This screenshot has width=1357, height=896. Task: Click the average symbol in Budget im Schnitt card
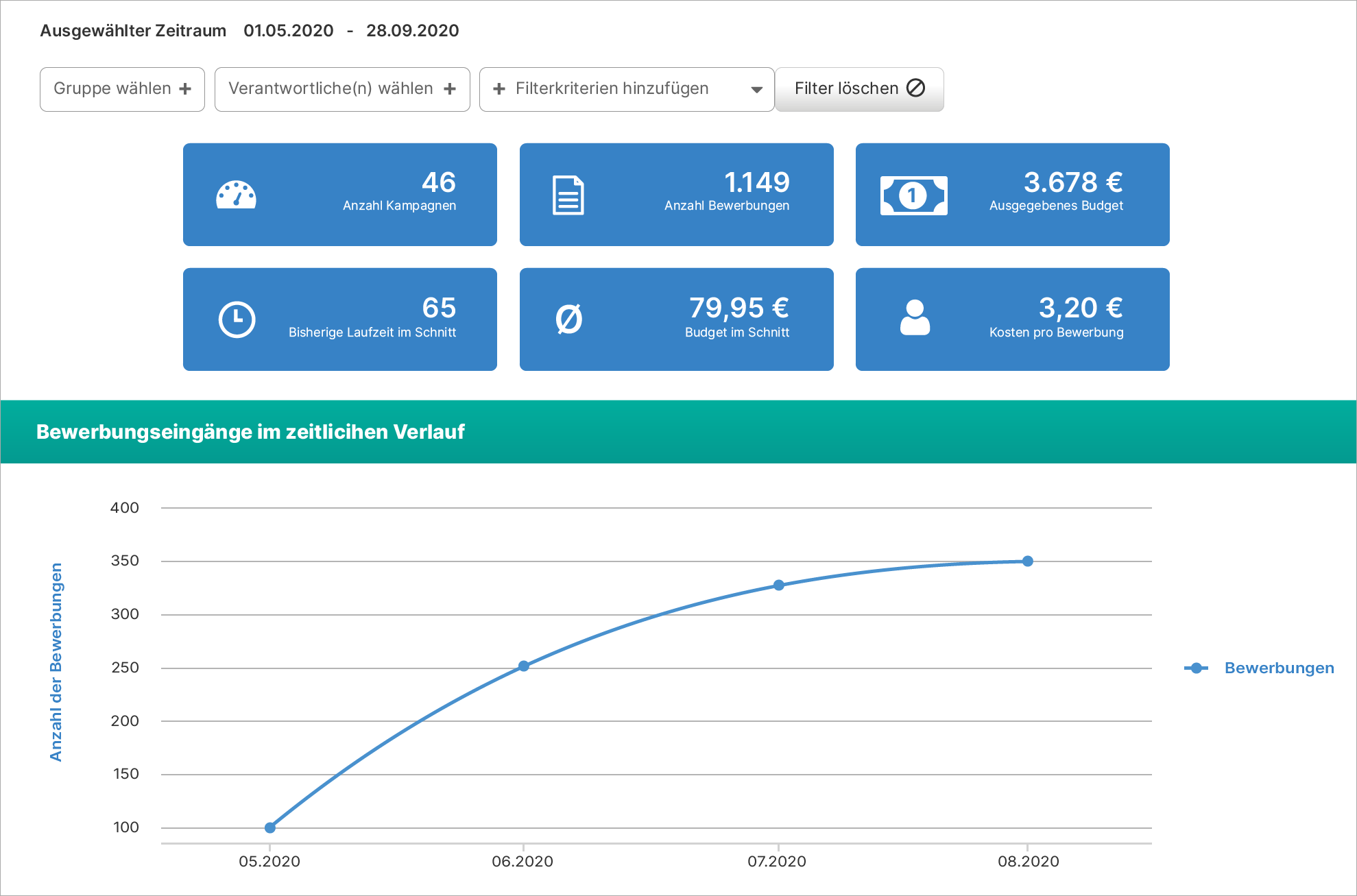568,319
